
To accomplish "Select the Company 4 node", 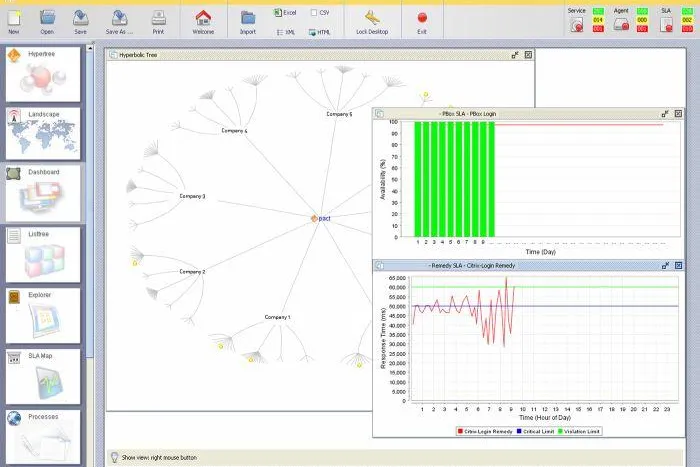I will point(234,131).
